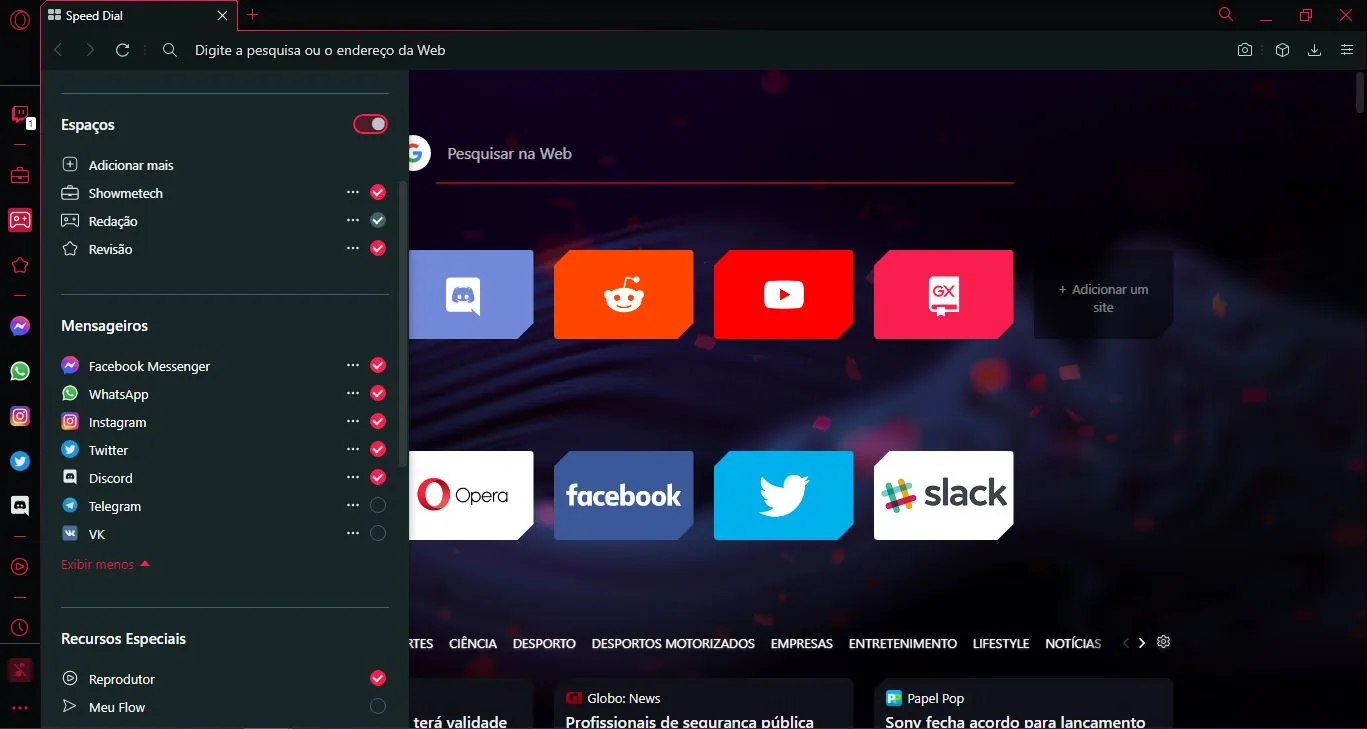
Task: Select the Redação workspace icon in sidebar
Action: pyautogui.click(x=20, y=220)
